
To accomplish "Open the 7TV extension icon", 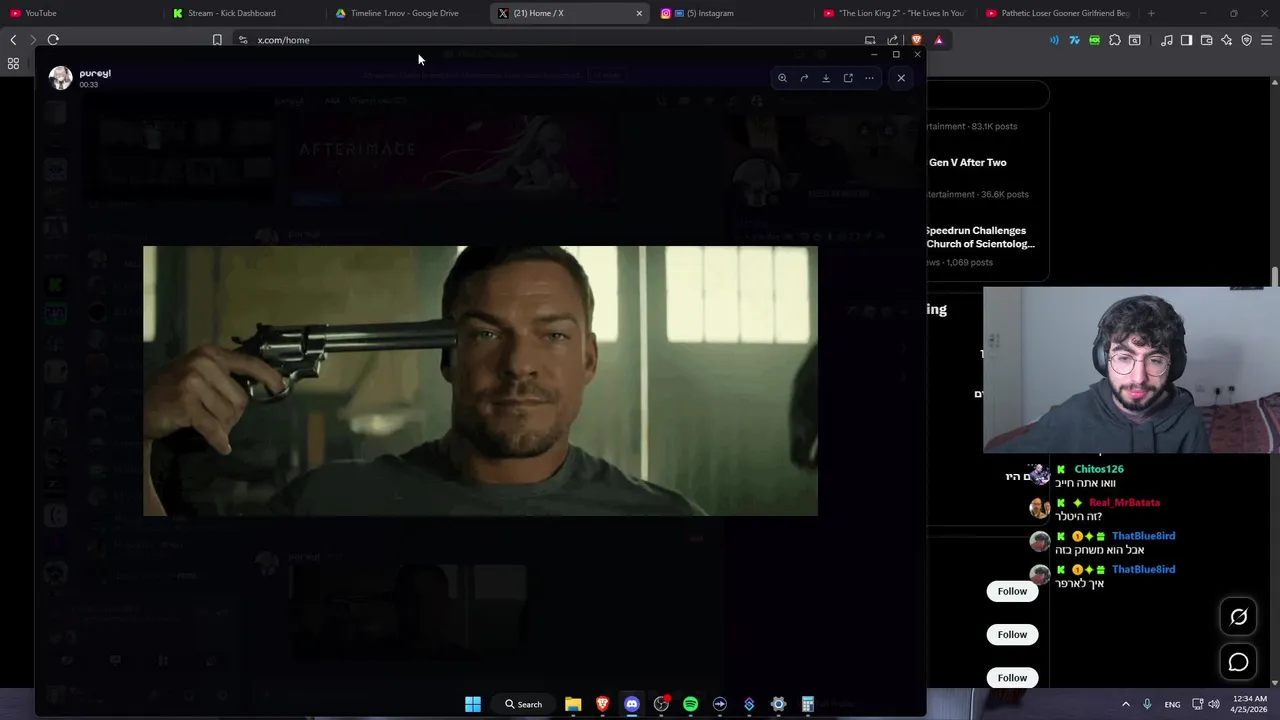I will tap(1074, 40).
